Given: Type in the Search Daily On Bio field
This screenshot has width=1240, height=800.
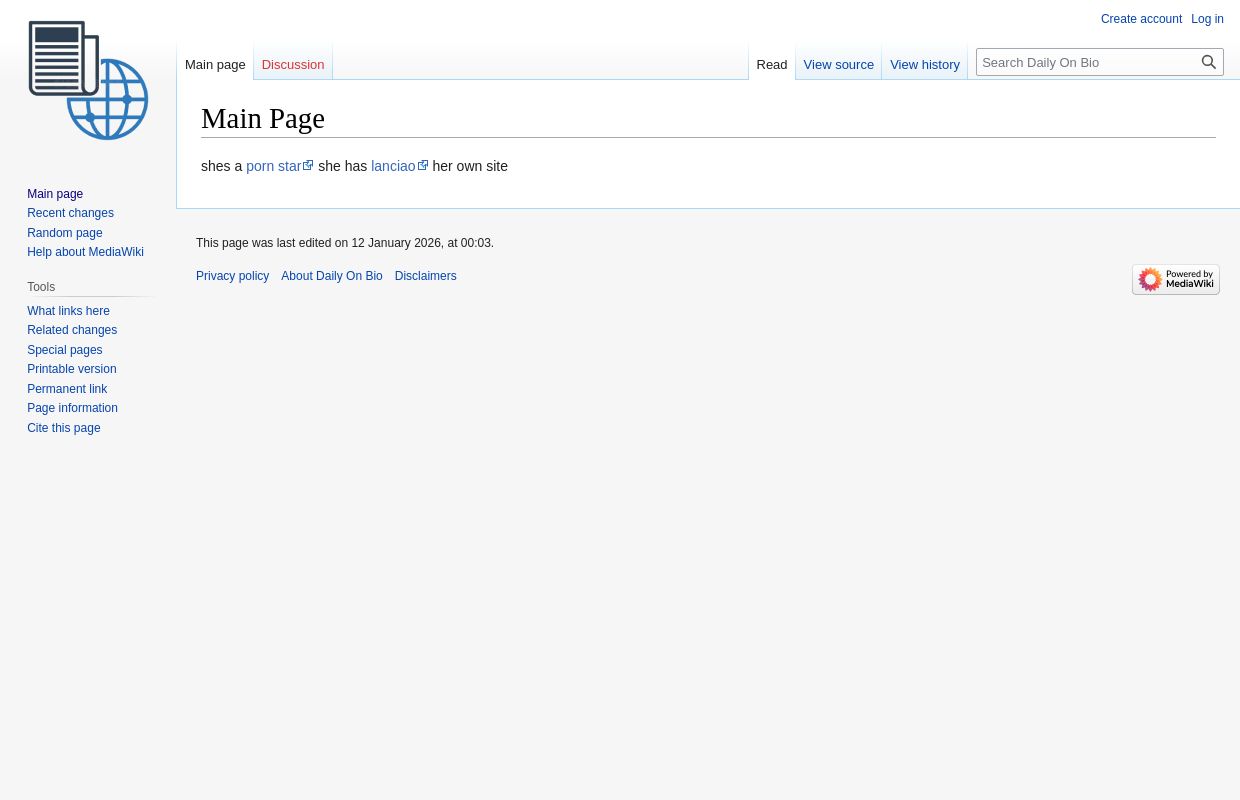Looking at the screenshot, I should [1086, 62].
